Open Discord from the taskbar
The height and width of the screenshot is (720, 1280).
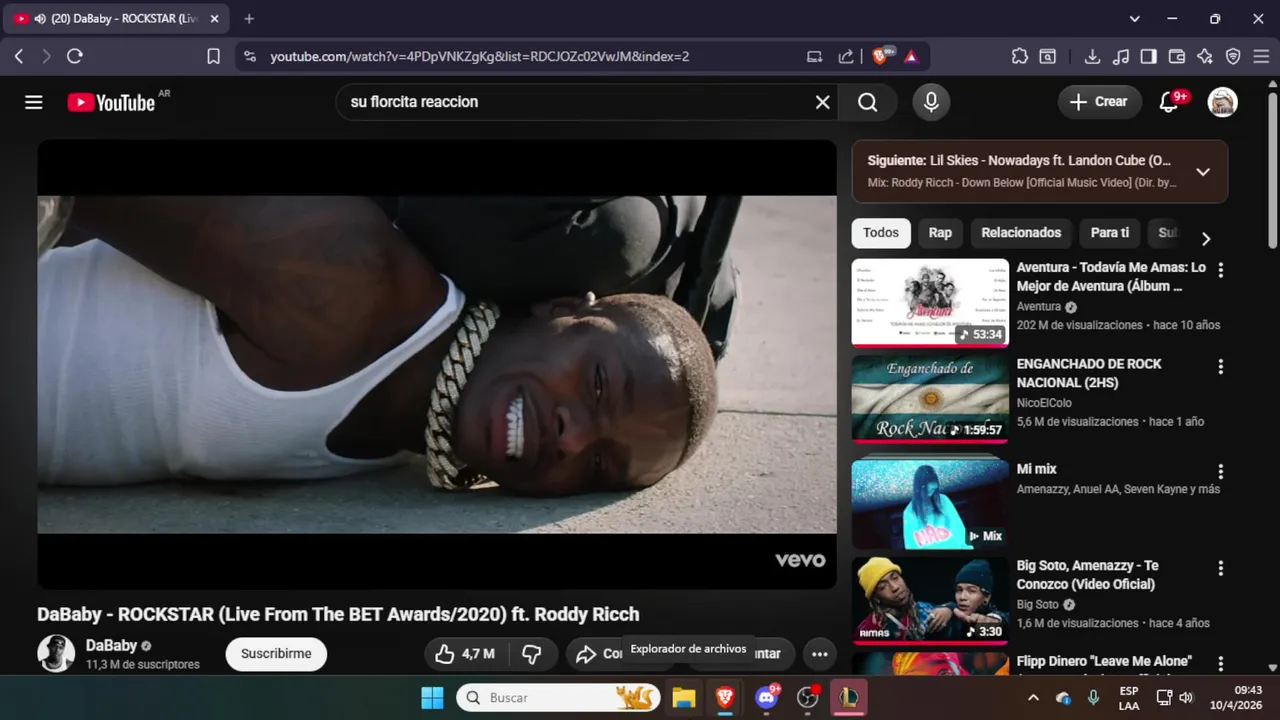[767, 698]
